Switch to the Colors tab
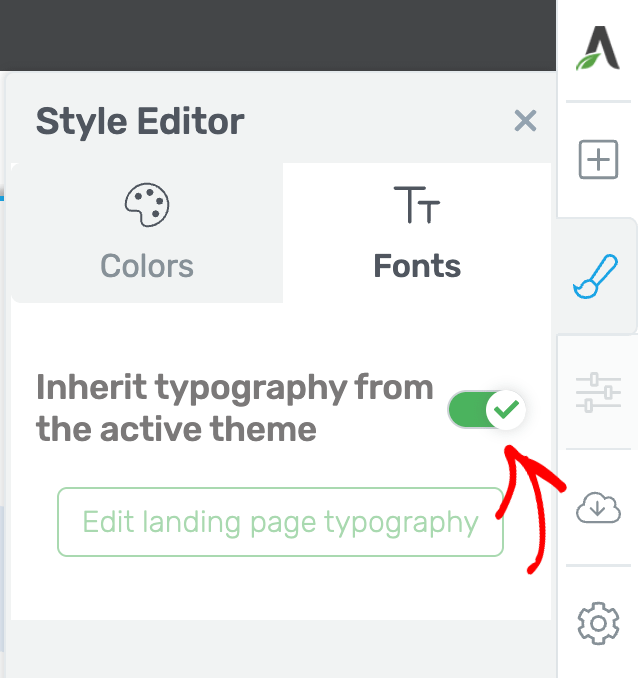 147,233
